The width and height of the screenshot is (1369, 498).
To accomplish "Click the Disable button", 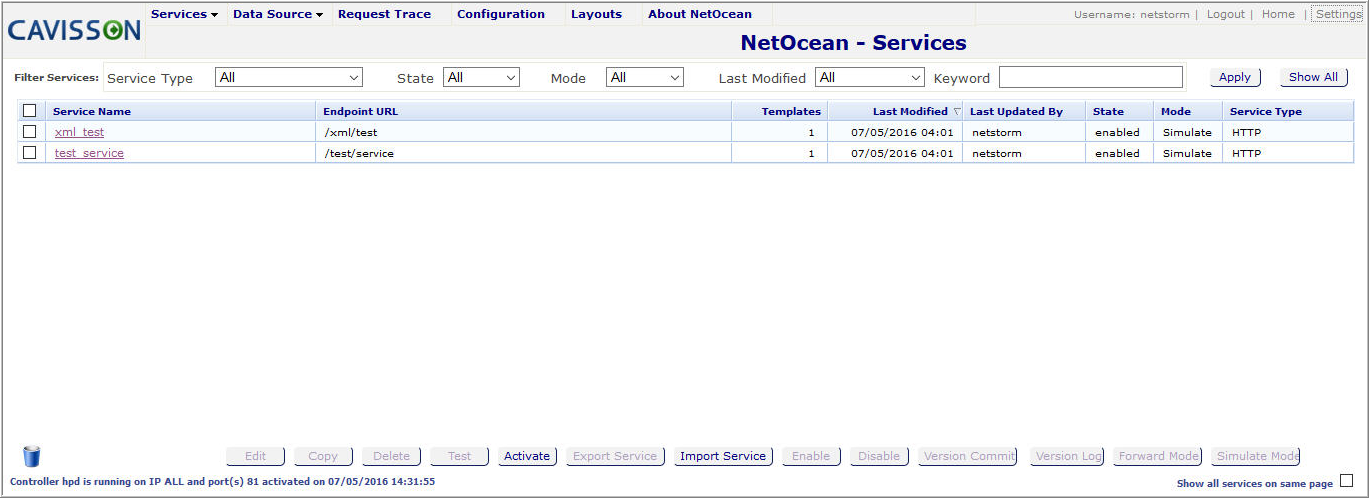I will coord(879,456).
